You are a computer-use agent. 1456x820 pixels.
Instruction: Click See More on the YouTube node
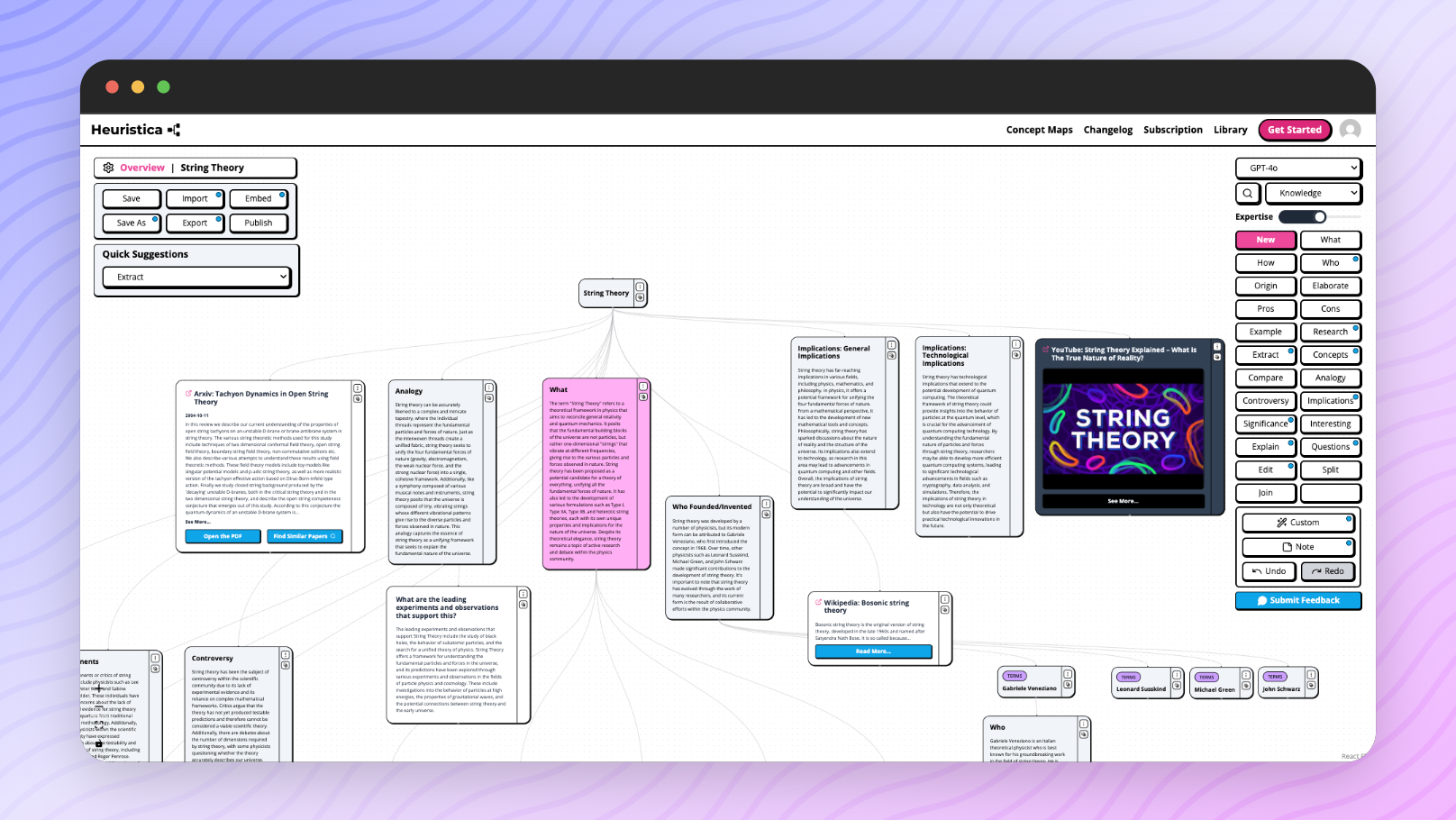pyautogui.click(x=1123, y=501)
